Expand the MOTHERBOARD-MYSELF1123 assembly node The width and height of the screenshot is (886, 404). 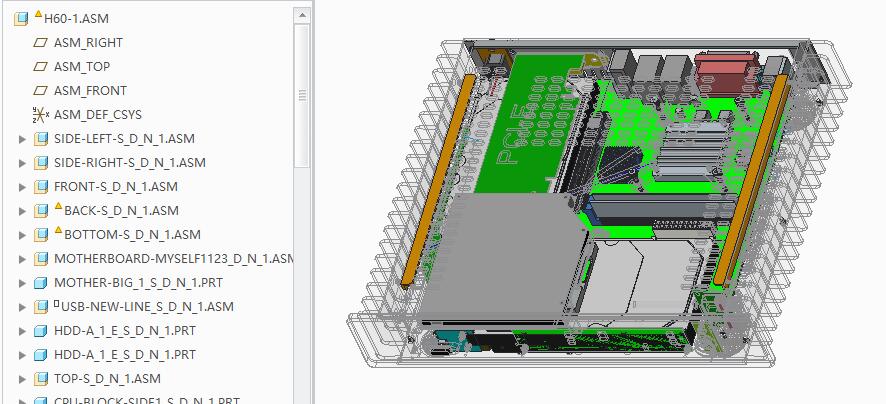click(23, 259)
